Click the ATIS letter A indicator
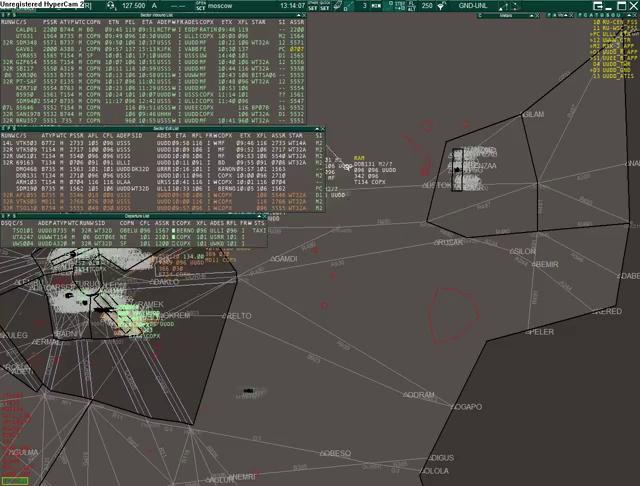640x486 pixels. point(154,6)
